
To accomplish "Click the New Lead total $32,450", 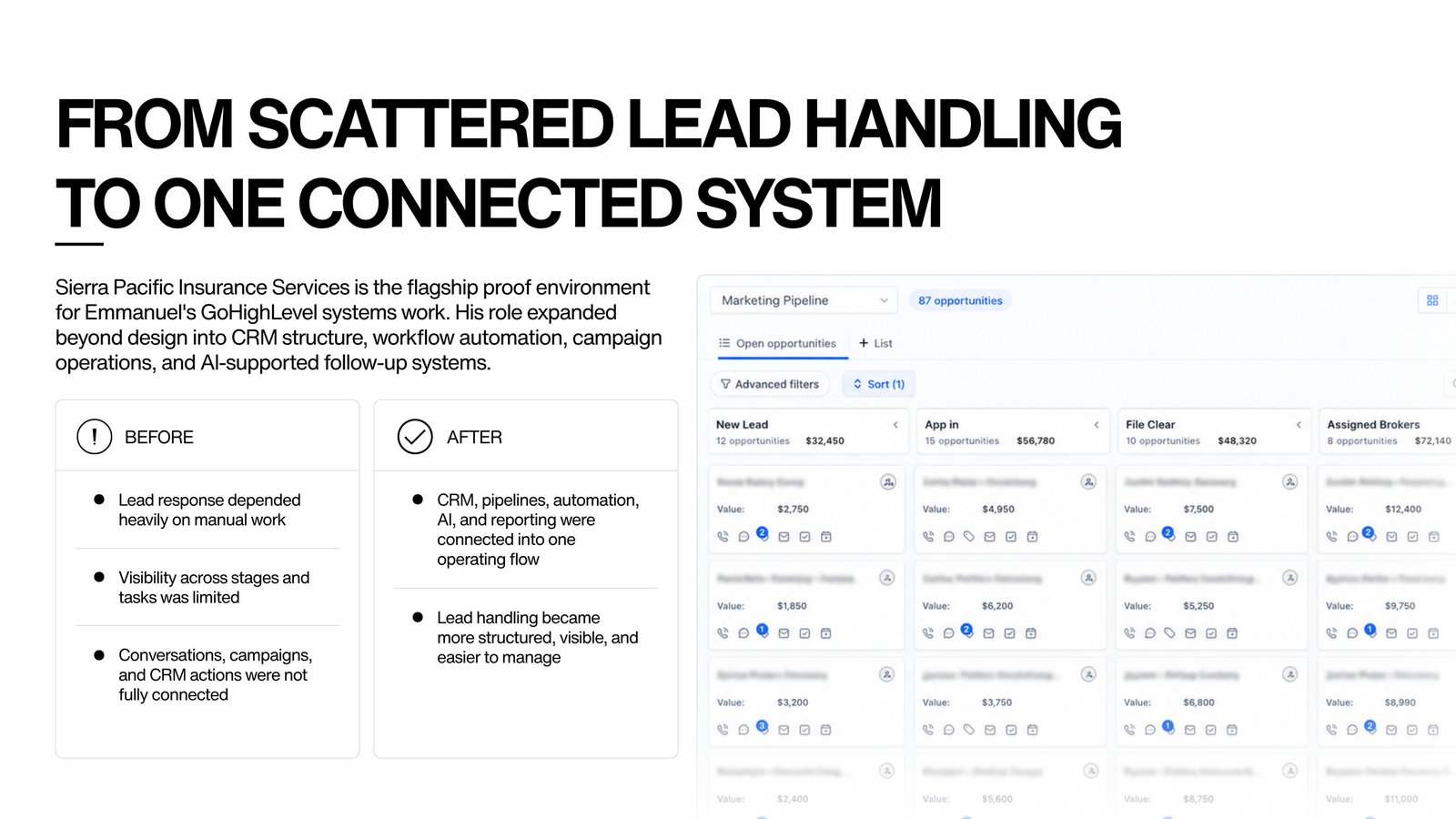I will tap(824, 440).
